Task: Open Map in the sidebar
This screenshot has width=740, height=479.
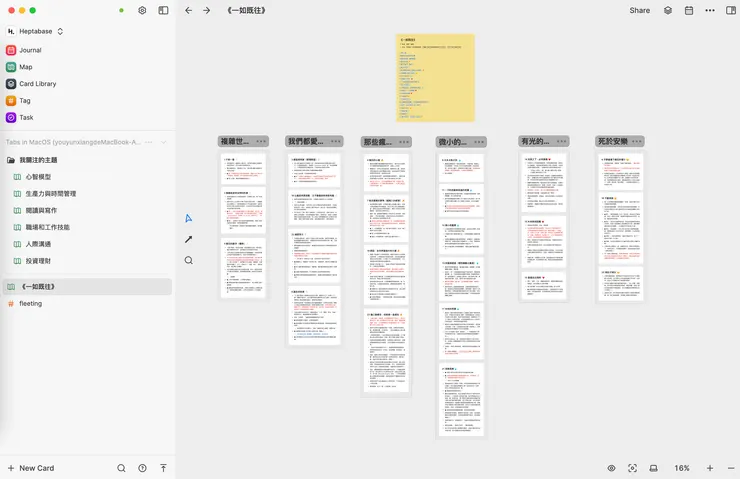Action: [x=26, y=67]
